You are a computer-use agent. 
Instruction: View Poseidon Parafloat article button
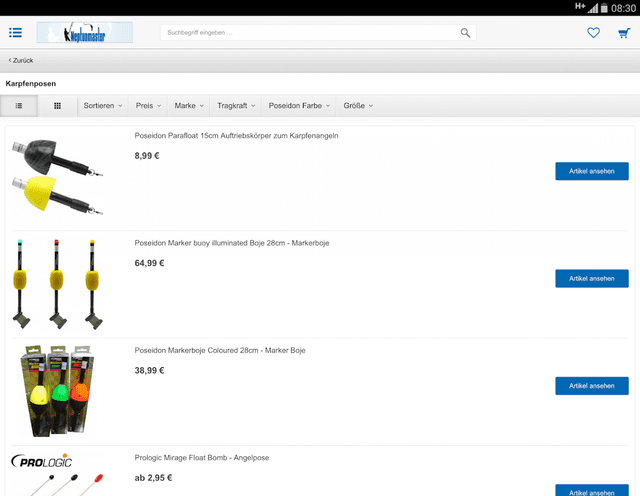591,171
